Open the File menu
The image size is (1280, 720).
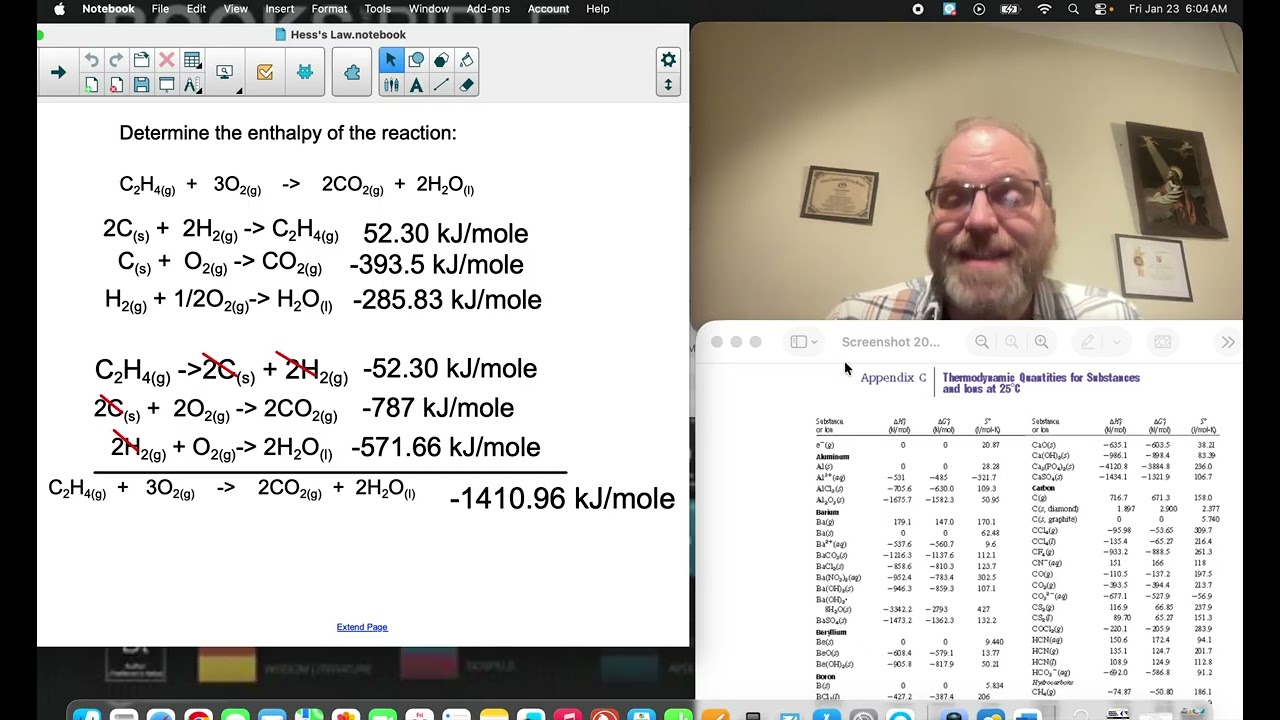click(x=160, y=9)
